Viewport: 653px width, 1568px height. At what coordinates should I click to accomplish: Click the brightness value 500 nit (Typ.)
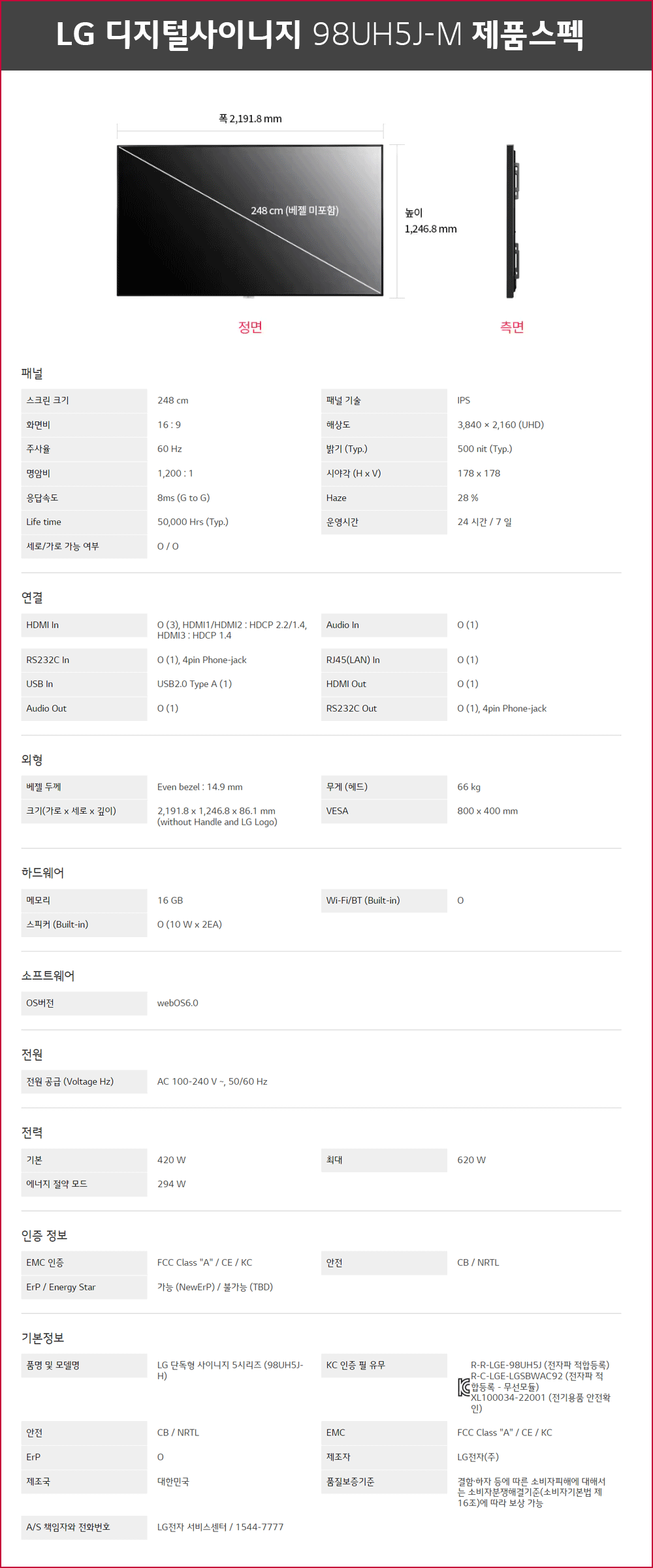click(485, 449)
